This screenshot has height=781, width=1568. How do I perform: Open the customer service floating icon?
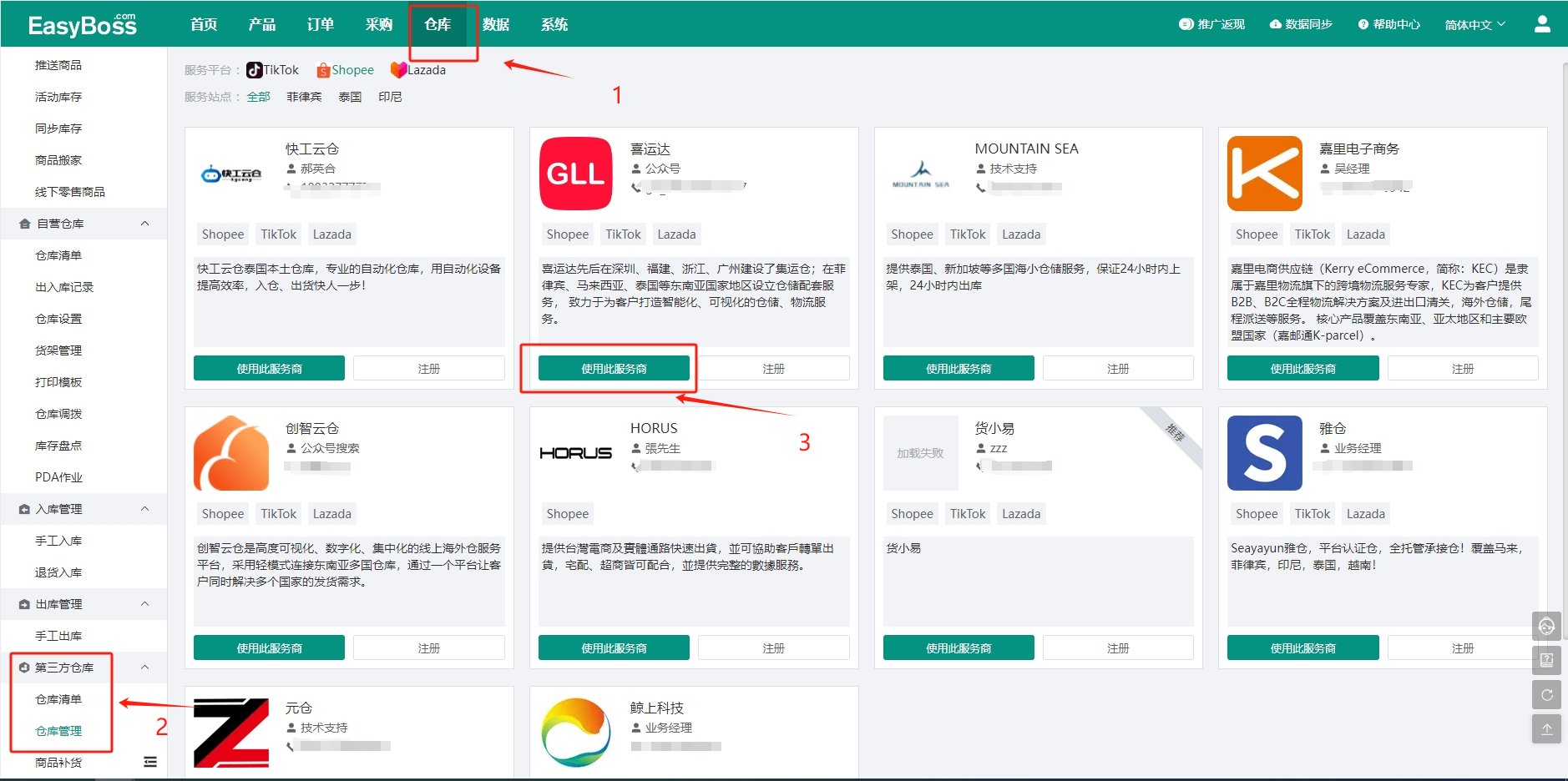pyautogui.click(x=1545, y=626)
